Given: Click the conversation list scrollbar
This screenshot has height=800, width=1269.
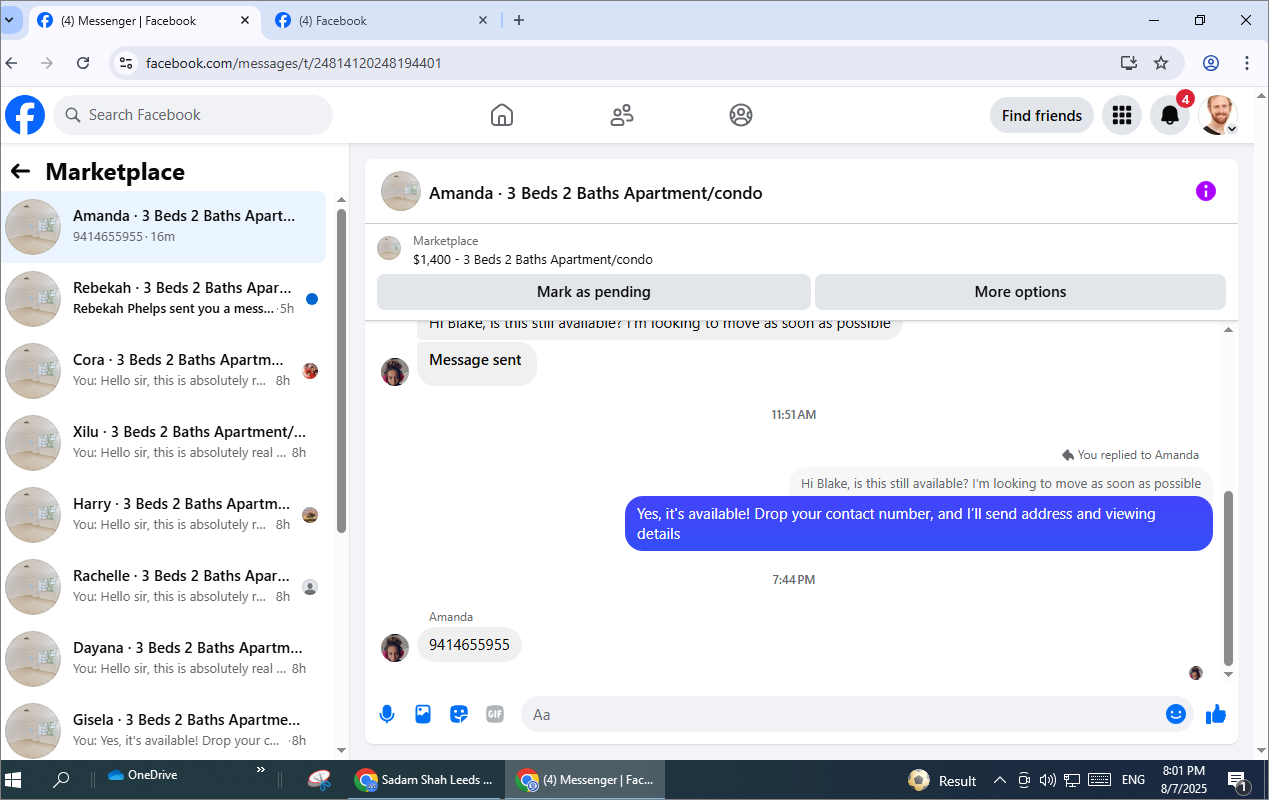Looking at the screenshot, I should (341, 370).
